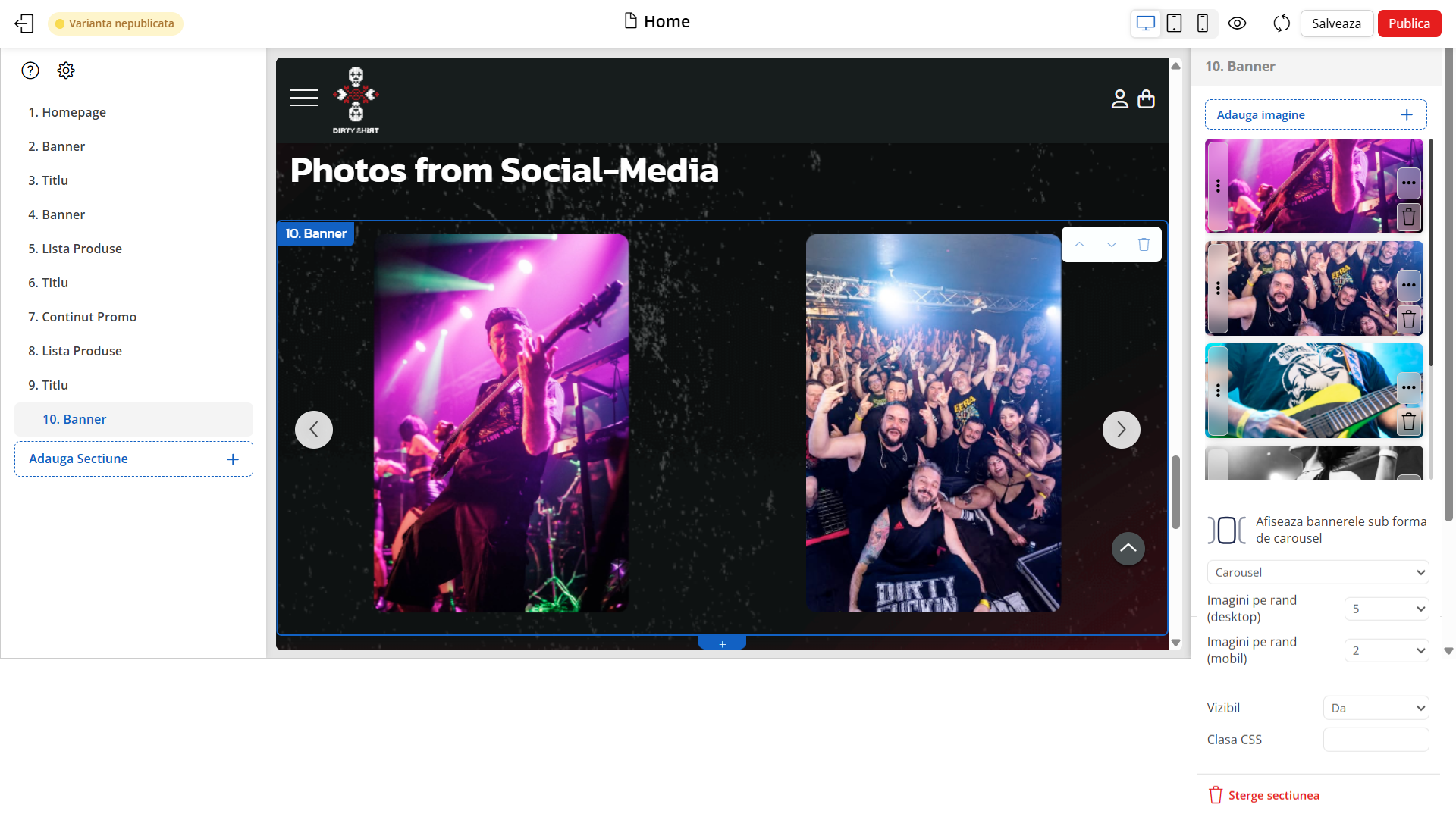Select 5. Lista Produse section

74,249
